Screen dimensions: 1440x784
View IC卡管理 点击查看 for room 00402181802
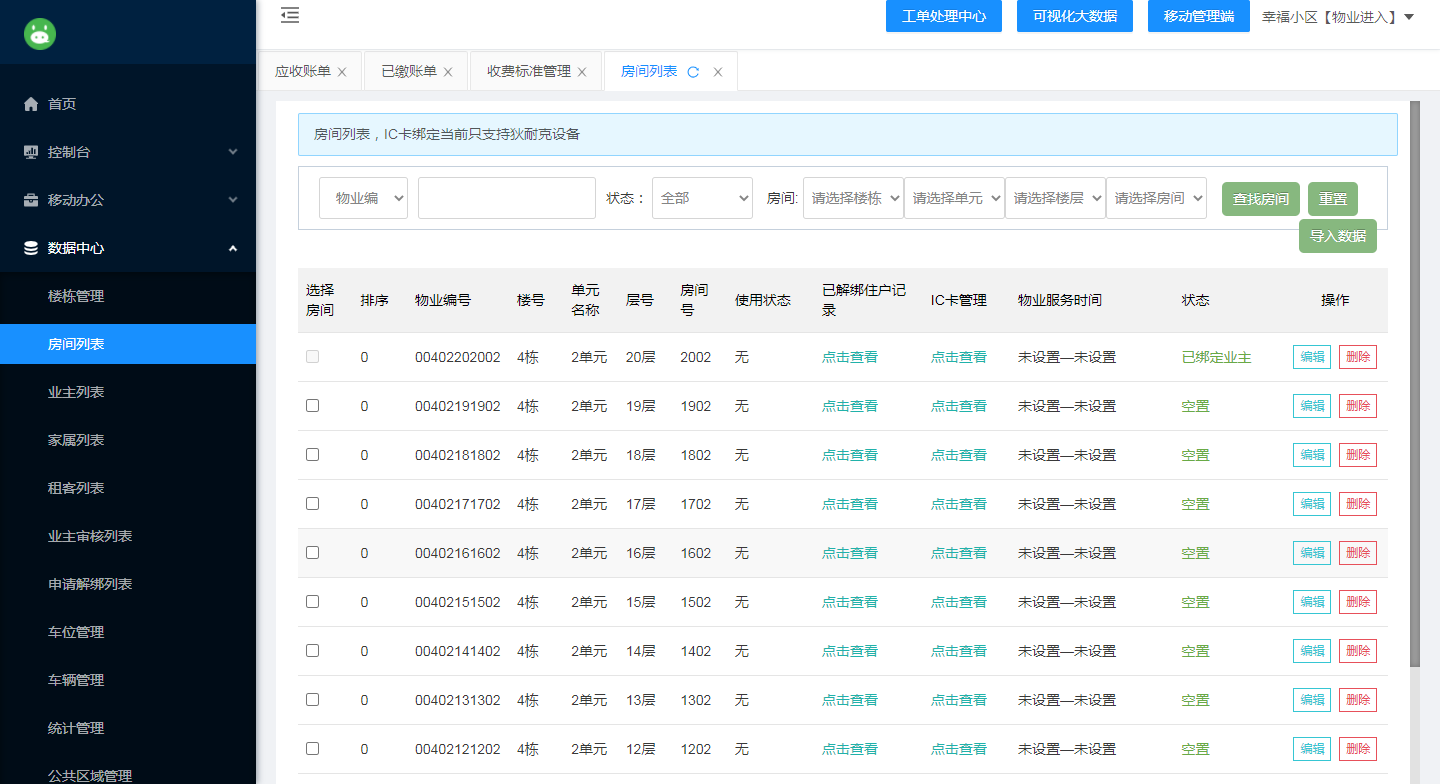coord(959,455)
